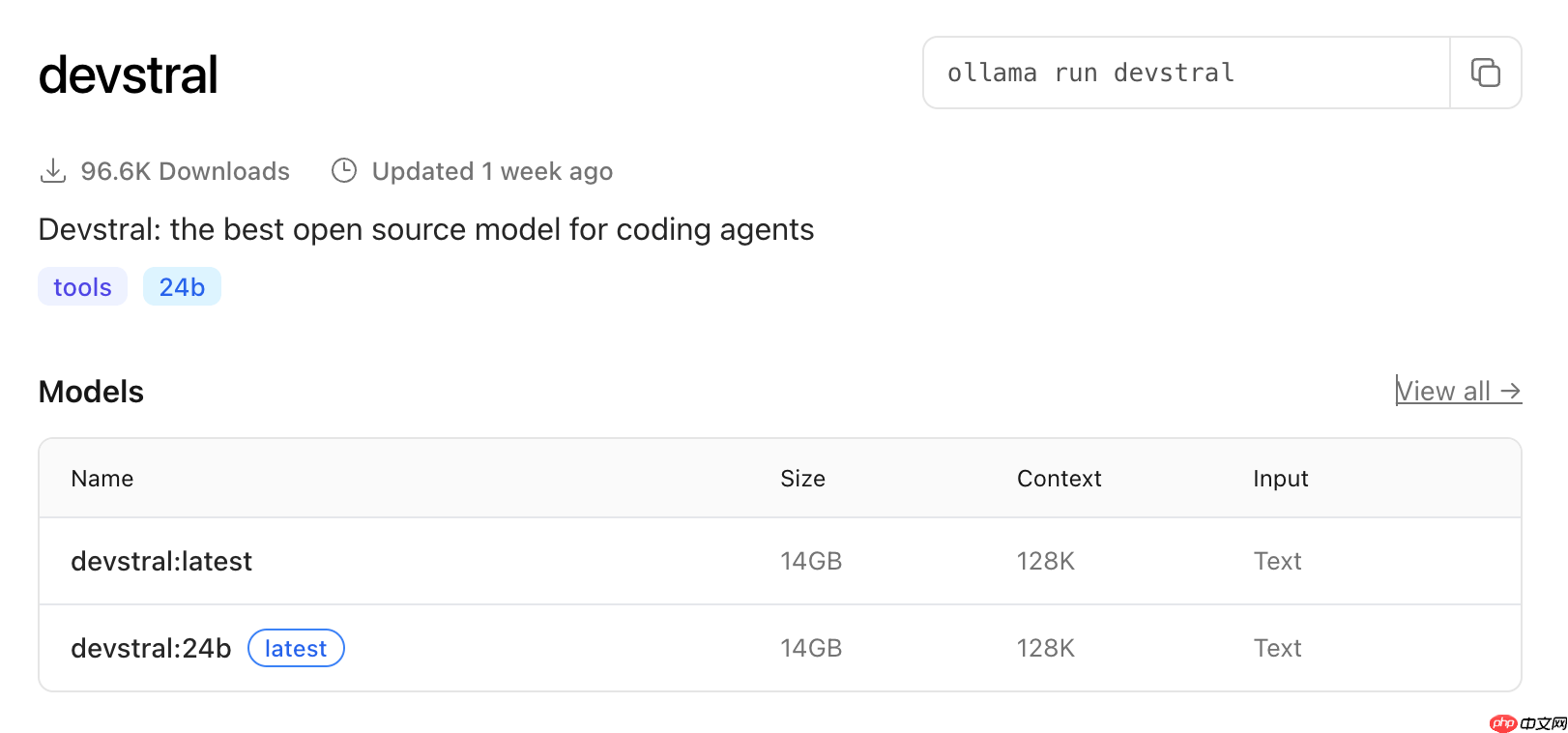This screenshot has width=1568, height=733.
Task: Click 14GB size in devstral:latest row
Action: (811, 561)
